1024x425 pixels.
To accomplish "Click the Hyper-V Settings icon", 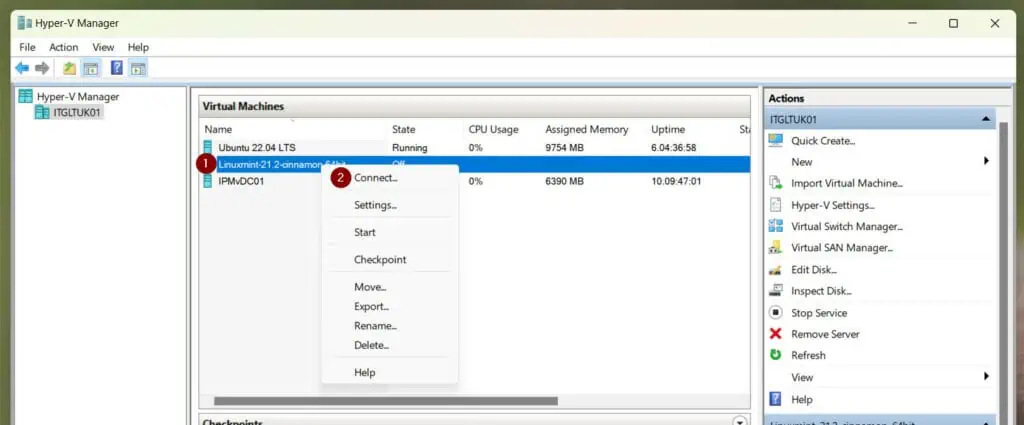I will (775, 205).
